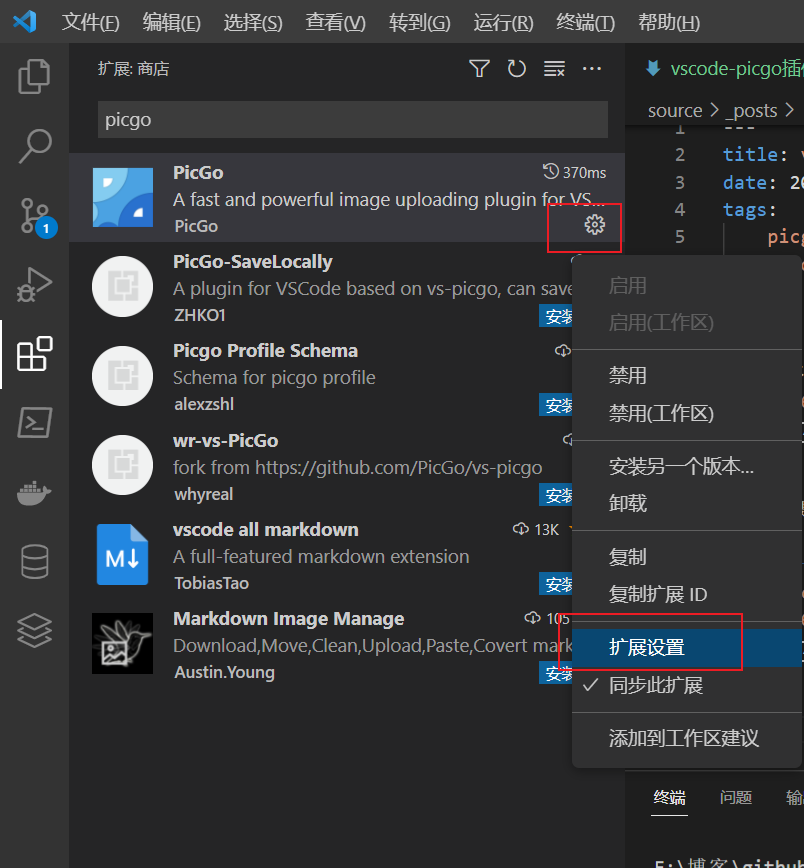The image size is (804, 868).
Task: Open the extensions view more actions ellipsis
Action: pos(592,69)
